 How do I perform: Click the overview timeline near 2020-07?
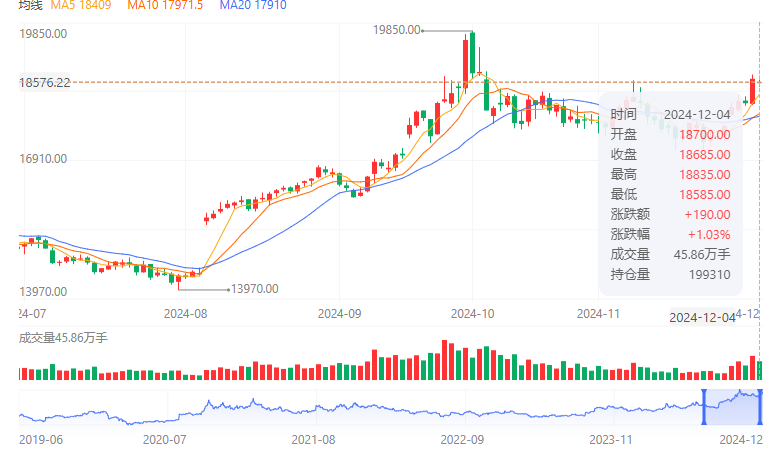166,410
